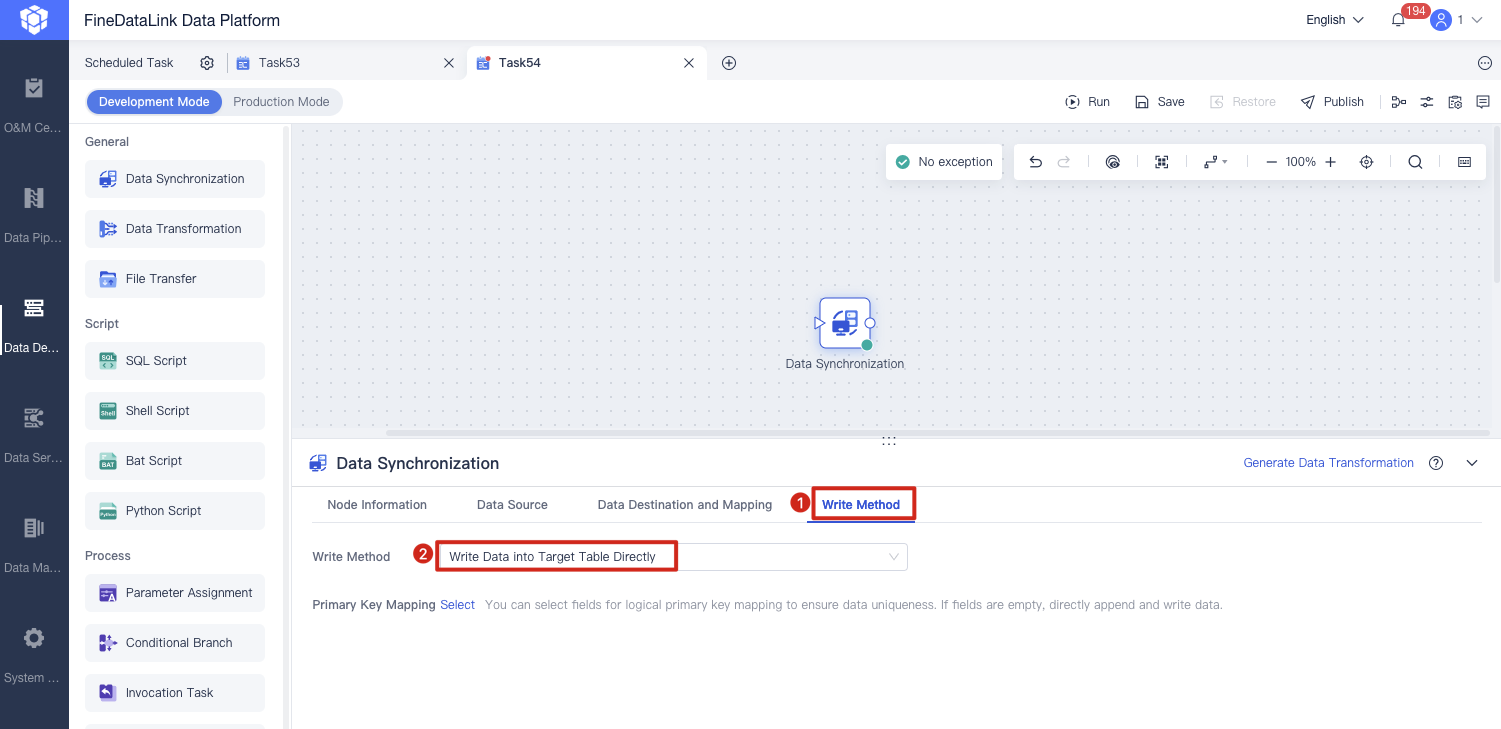Save the current task
Viewport: 1501px width, 729px height.
[x=1160, y=102]
